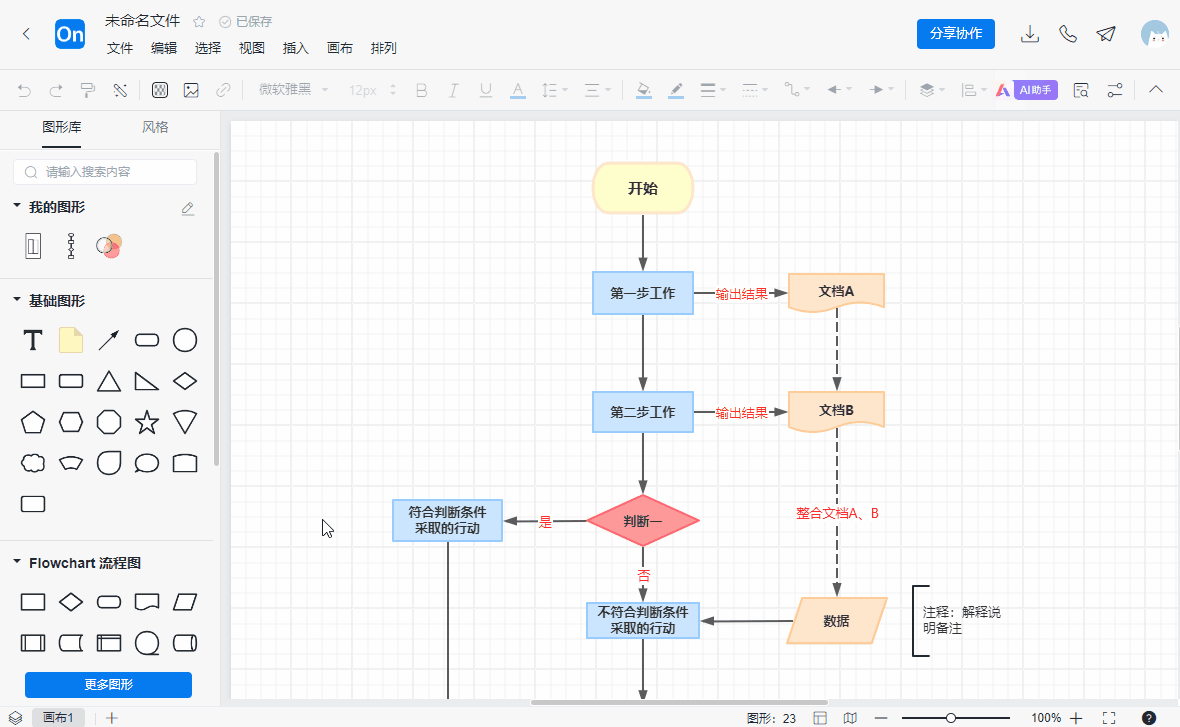Click the blue 分享协作 button
Image resolution: width=1180 pixels, height=727 pixels.
point(956,34)
